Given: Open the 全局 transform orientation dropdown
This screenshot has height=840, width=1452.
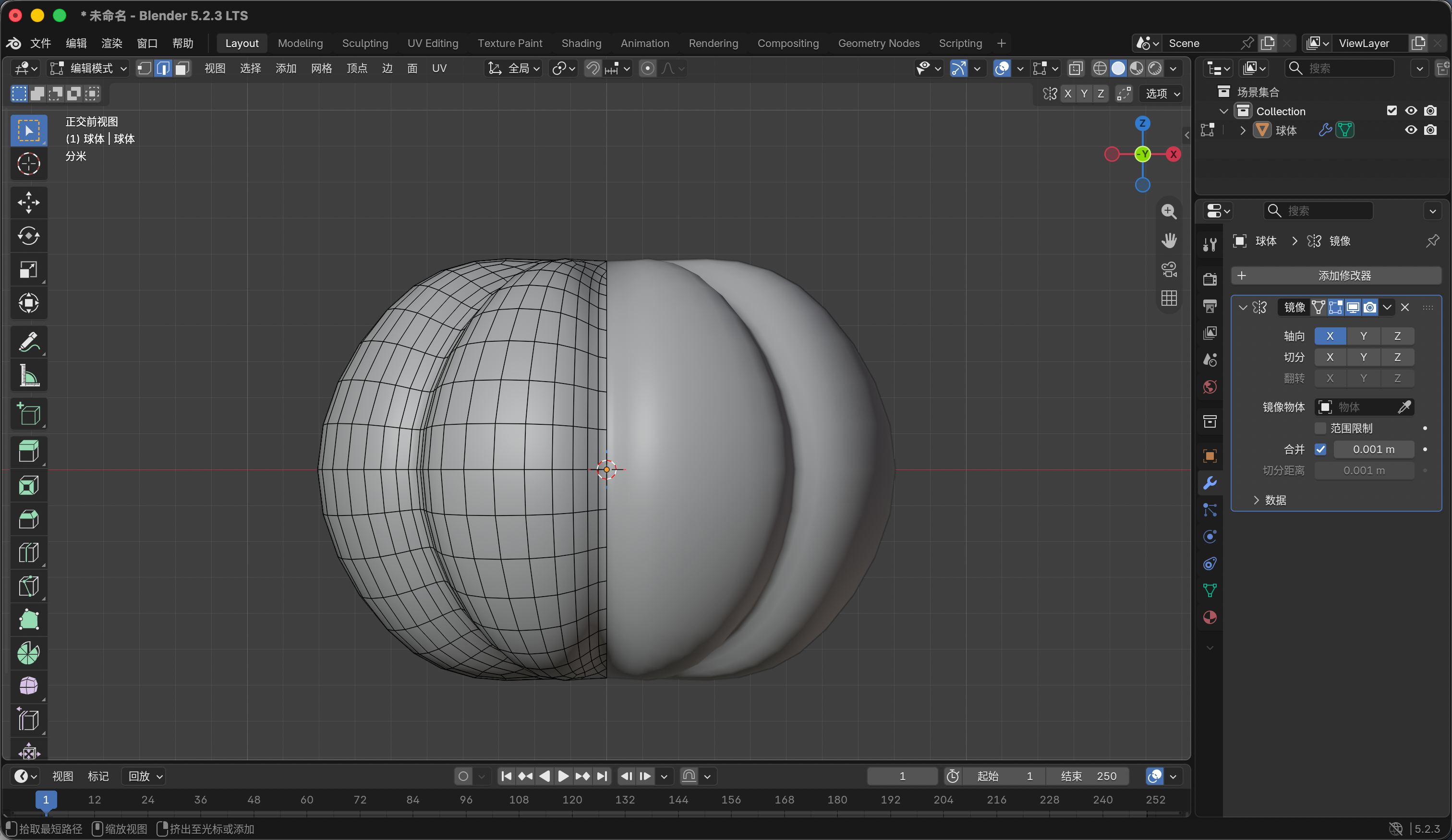Looking at the screenshot, I should coord(514,69).
